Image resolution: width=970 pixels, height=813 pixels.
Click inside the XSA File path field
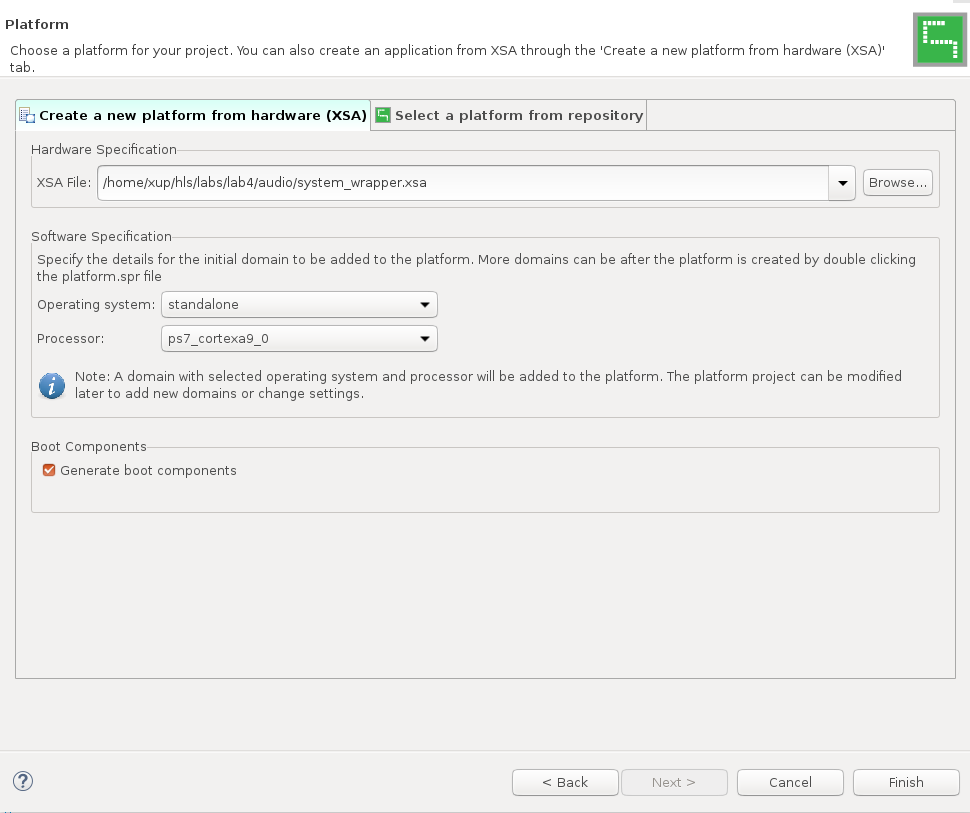pyautogui.click(x=460, y=183)
